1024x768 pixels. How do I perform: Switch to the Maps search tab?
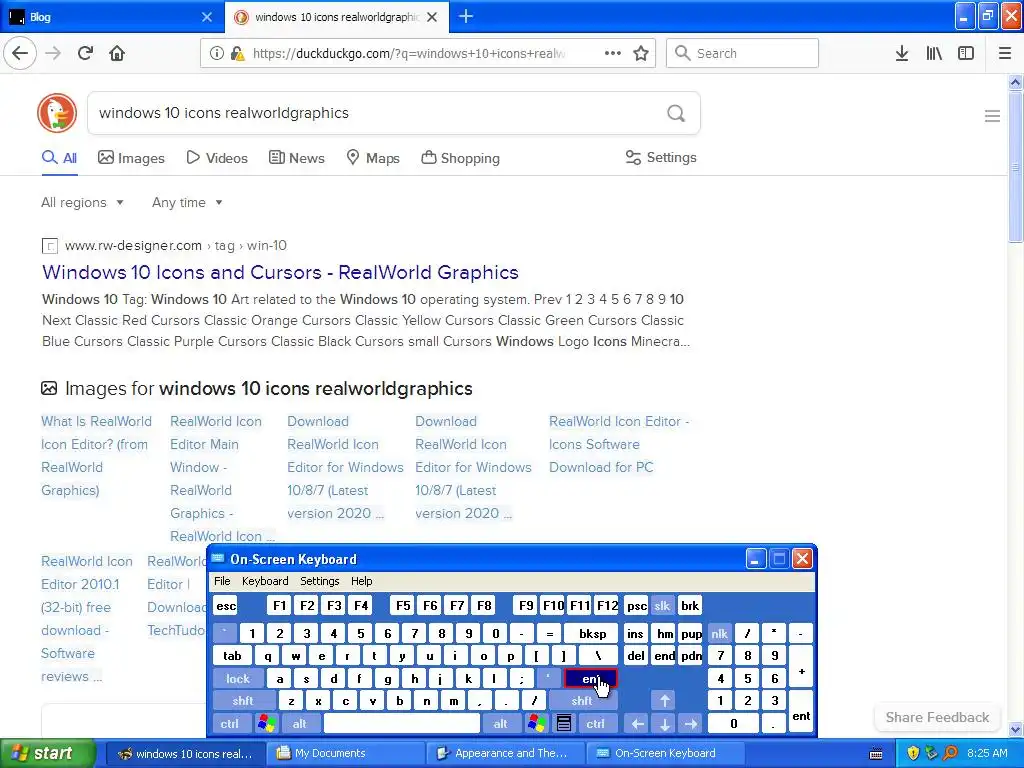click(373, 158)
